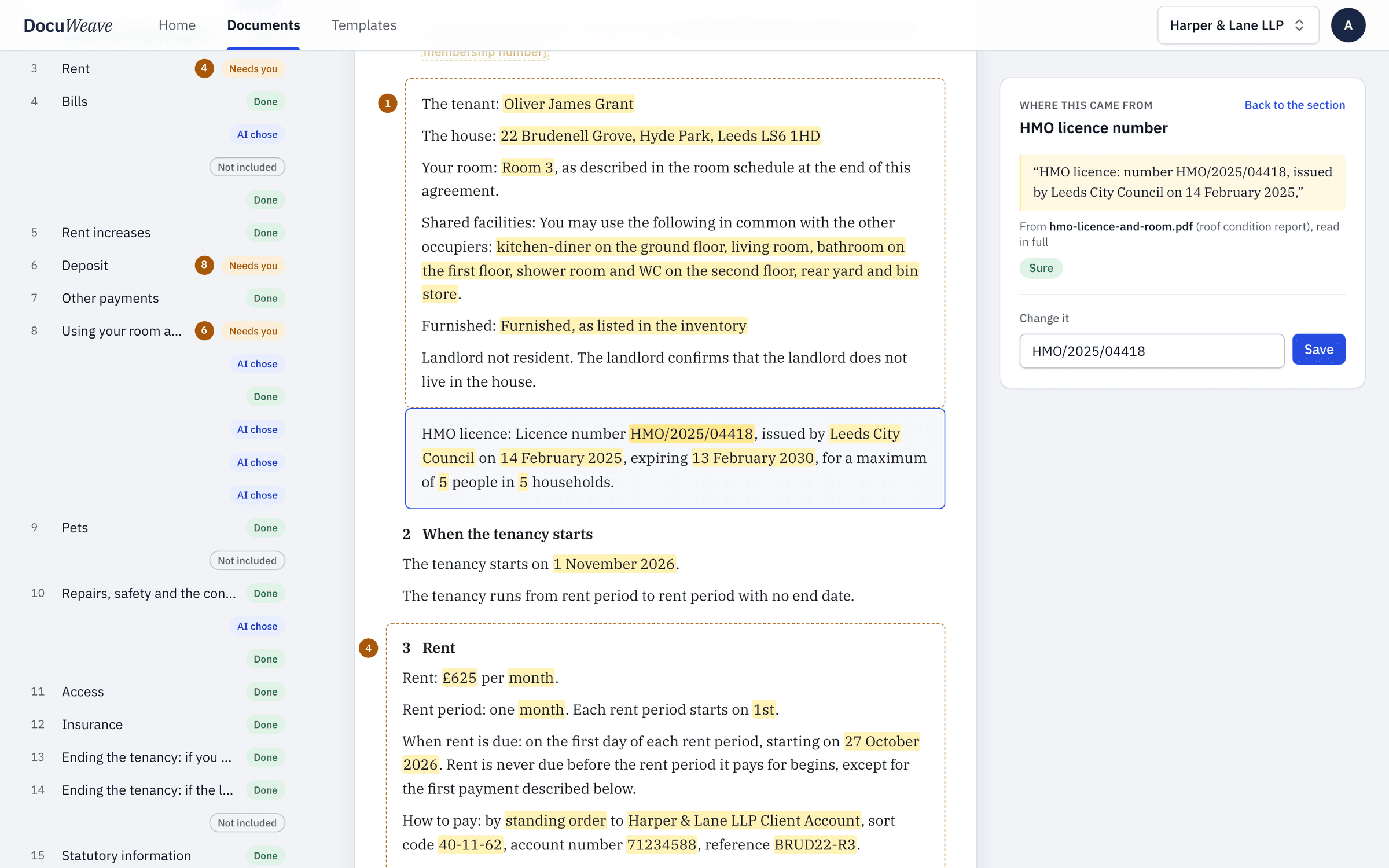Click the highlighted standing order payment method
This screenshot has width=1389, height=868.
(x=556, y=821)
